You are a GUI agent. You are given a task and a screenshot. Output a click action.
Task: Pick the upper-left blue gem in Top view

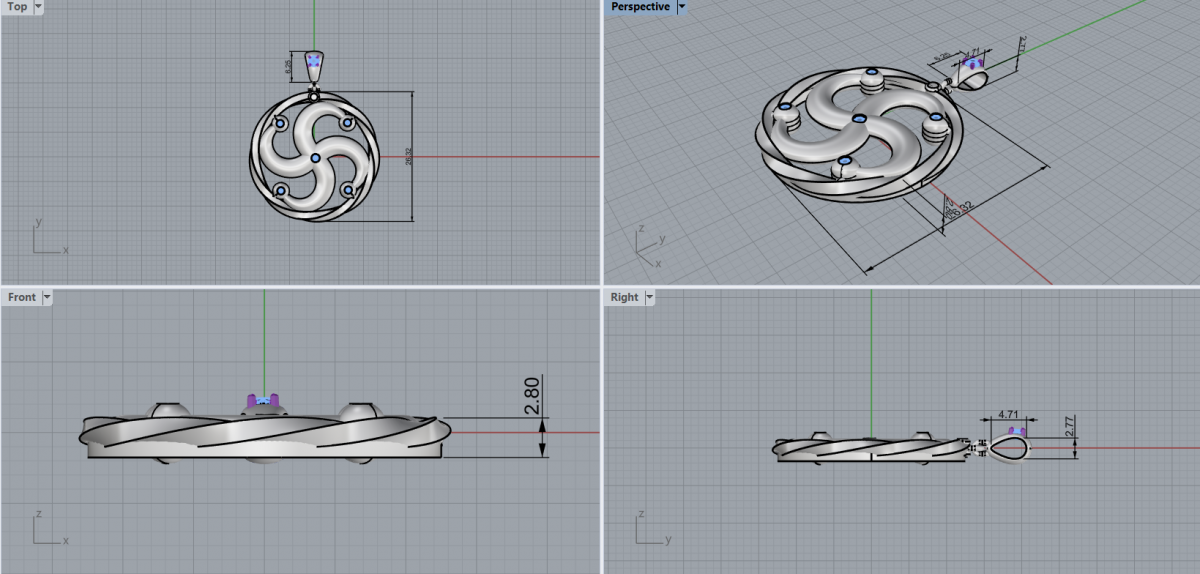[280, 124]
